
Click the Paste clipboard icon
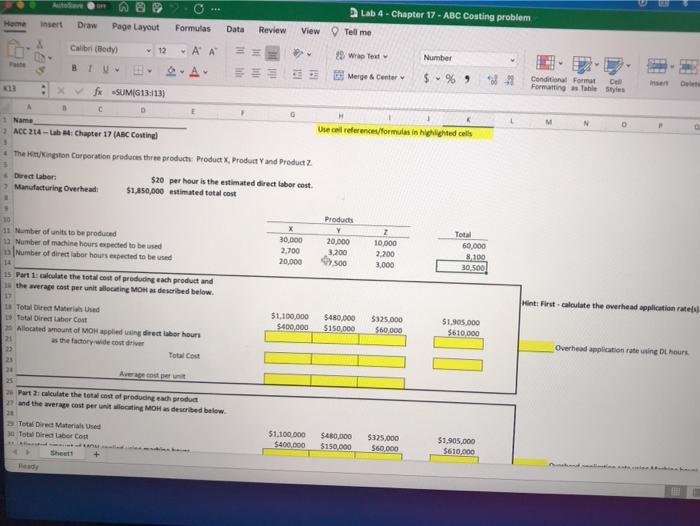coord(16,49)
